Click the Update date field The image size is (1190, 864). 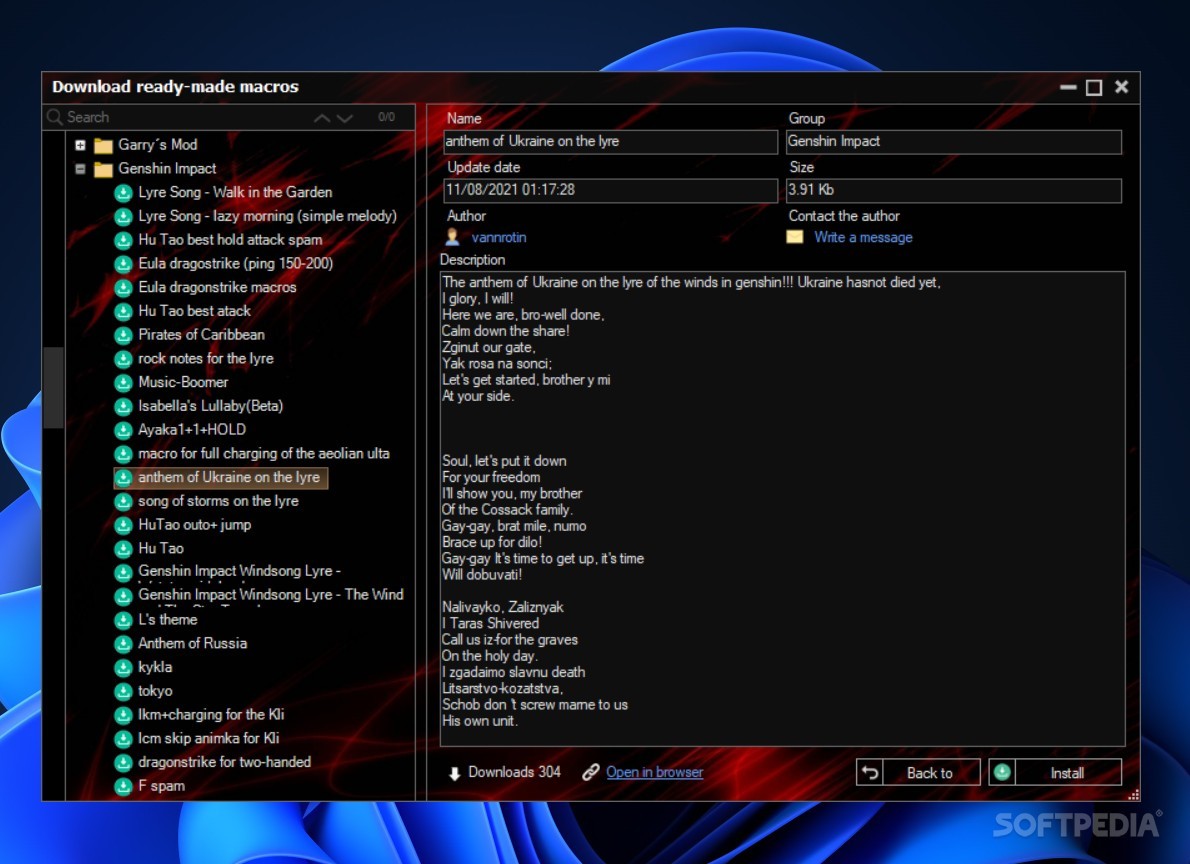(611, 191)
